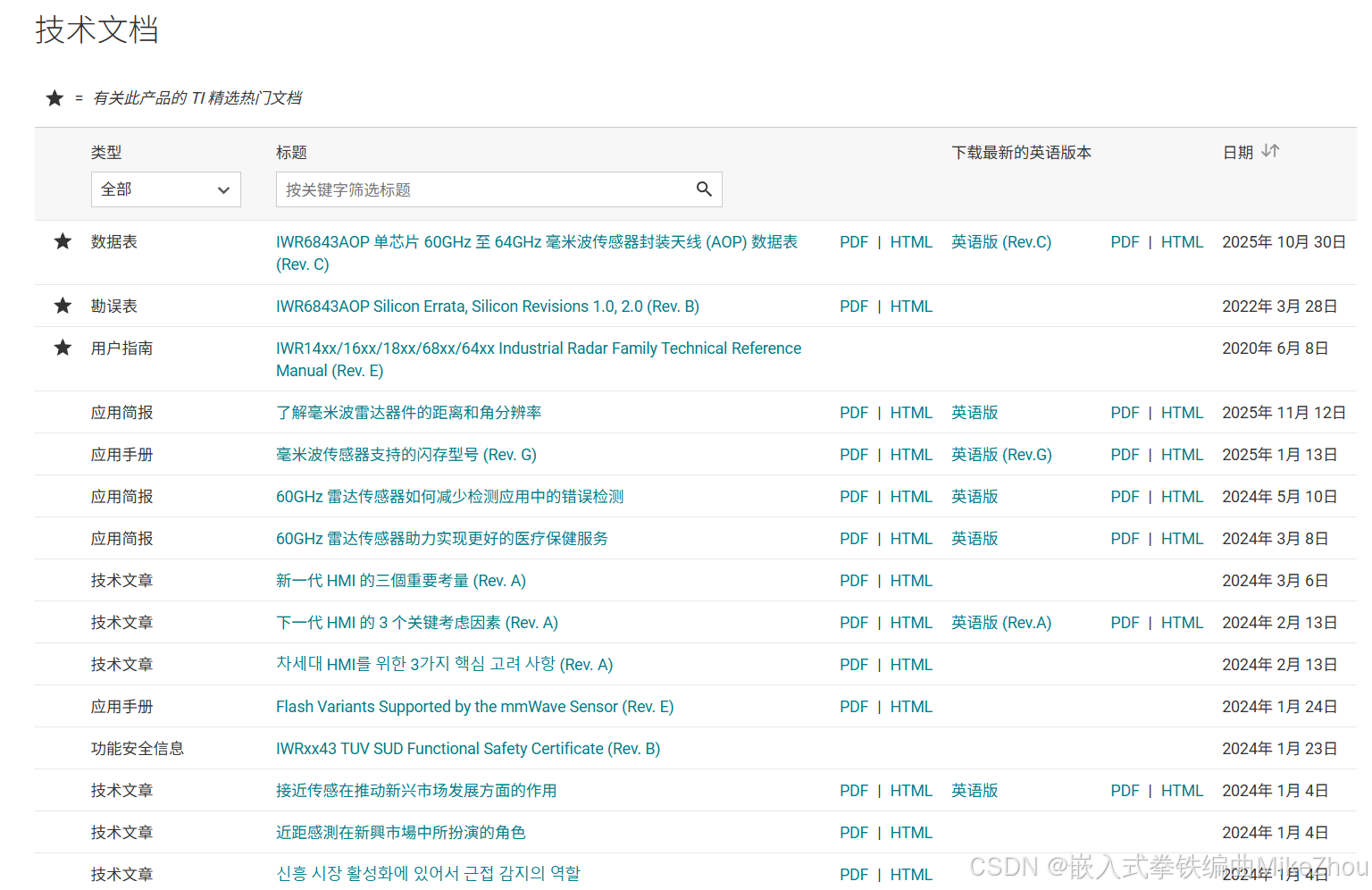Click the 2020年 6月 8日 date cell

1276,348
